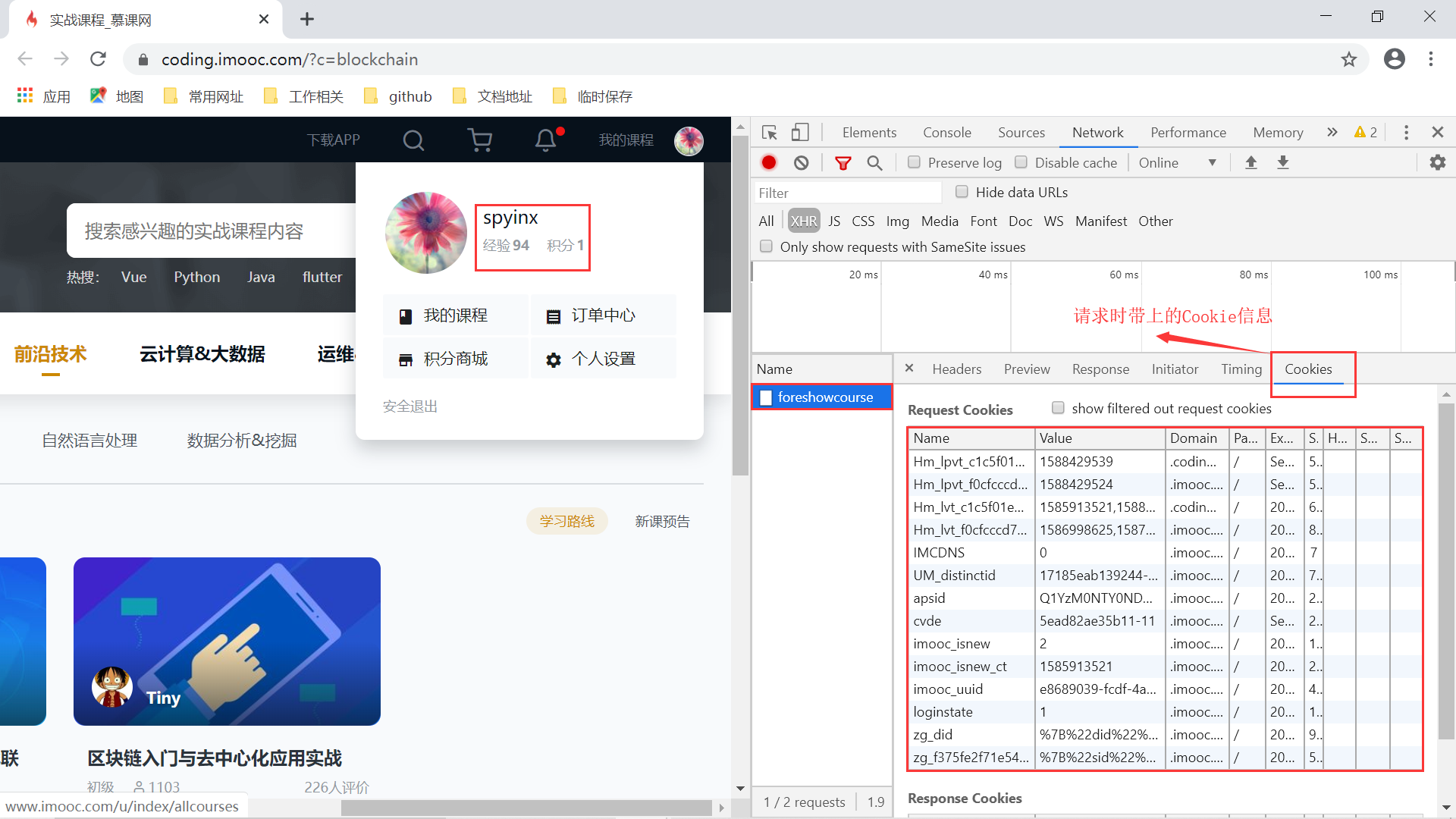Enable Preserve log checkbox

(914, 162)
